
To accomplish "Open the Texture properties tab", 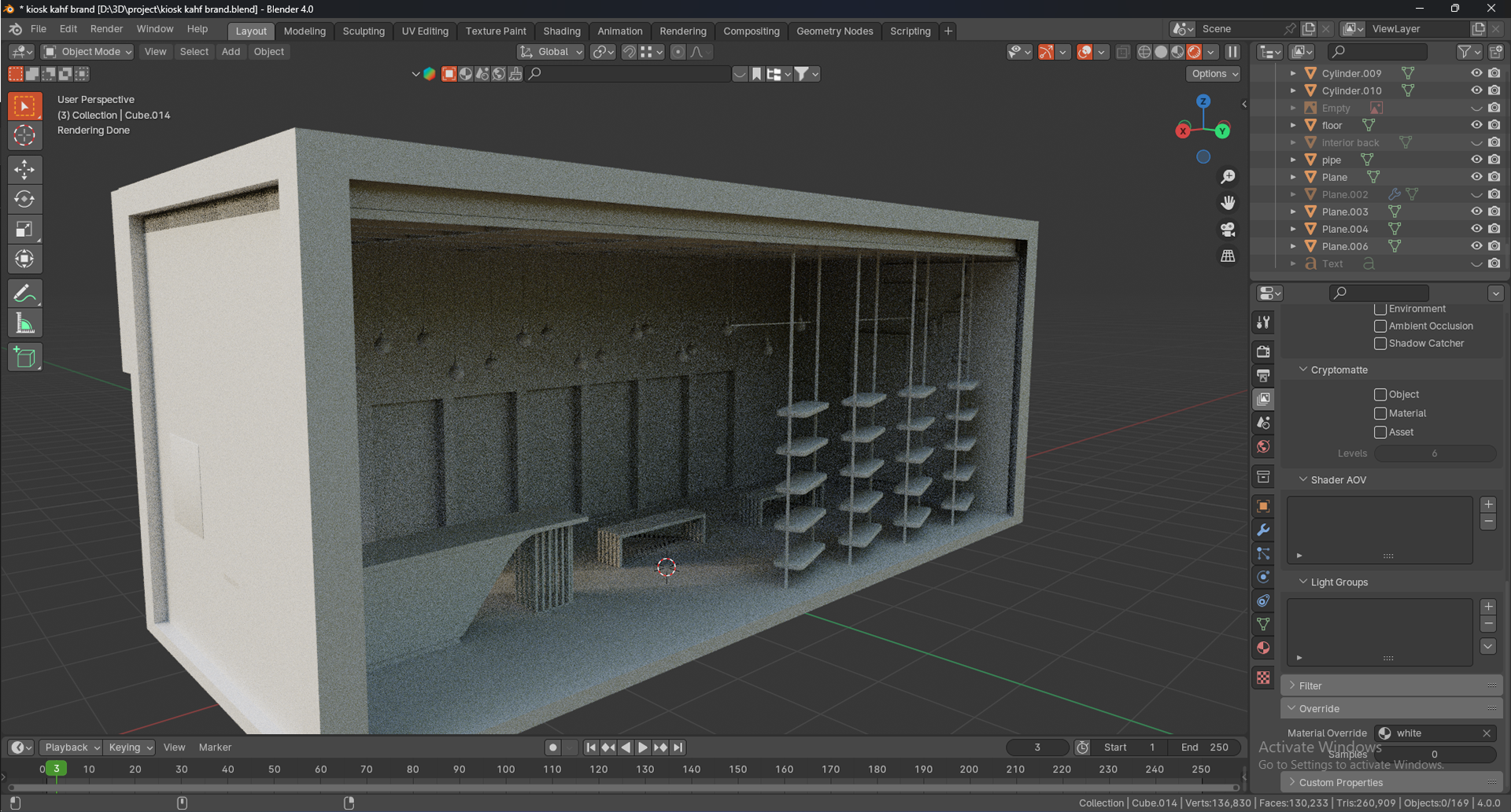I will (1263, 677).
